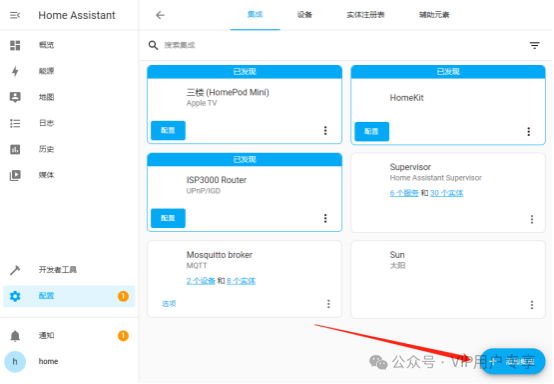Viewport: 554px width, 384px height.
Task: Open ISP3000 Router card three-dot menu
Action: tap(325, 218)
